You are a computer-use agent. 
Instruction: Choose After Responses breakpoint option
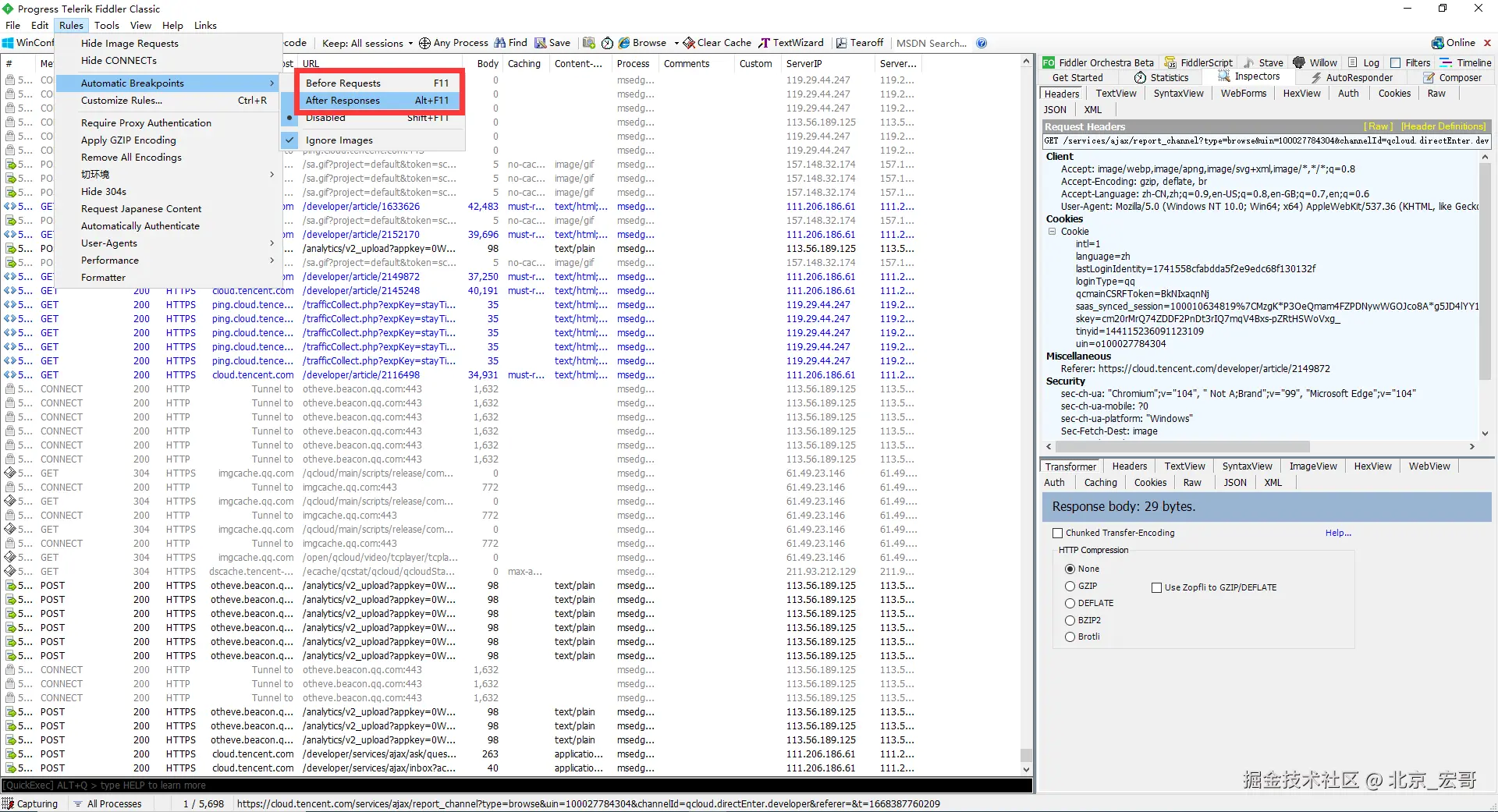coord(377,100)
